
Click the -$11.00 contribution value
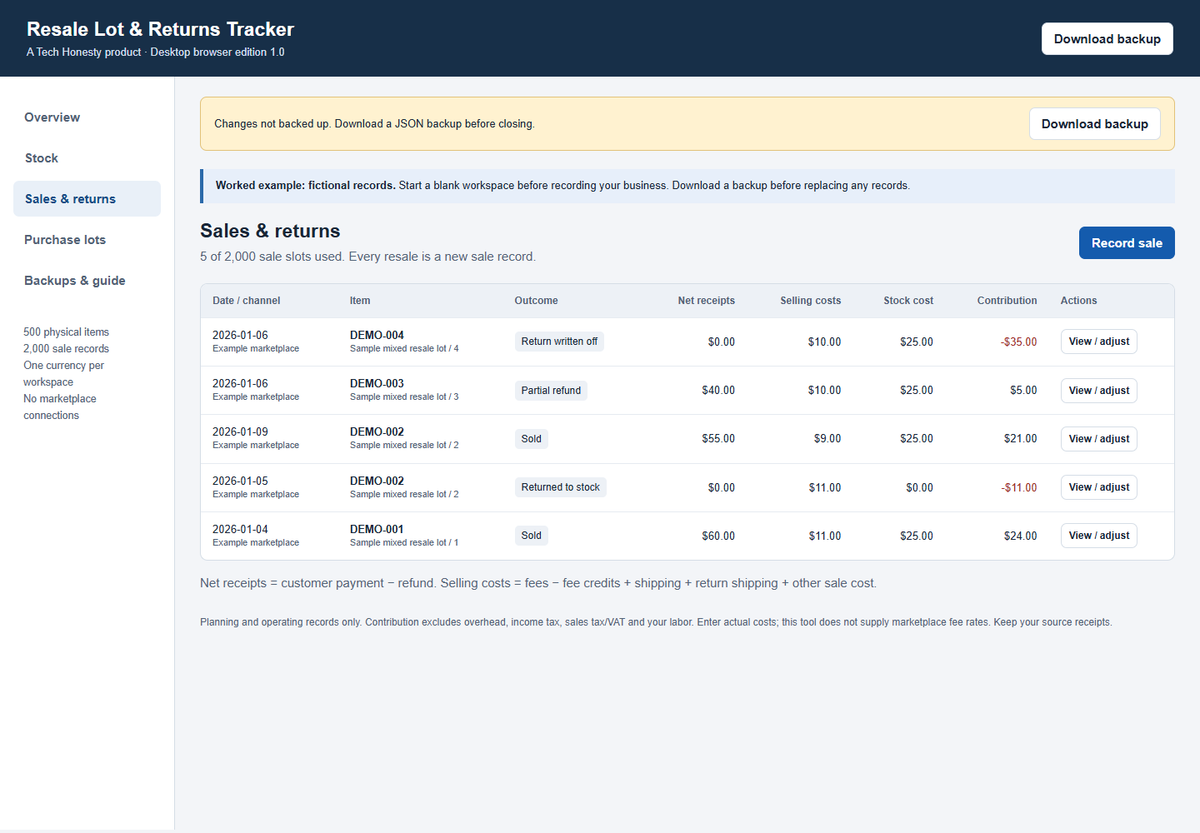[1019, 488]
